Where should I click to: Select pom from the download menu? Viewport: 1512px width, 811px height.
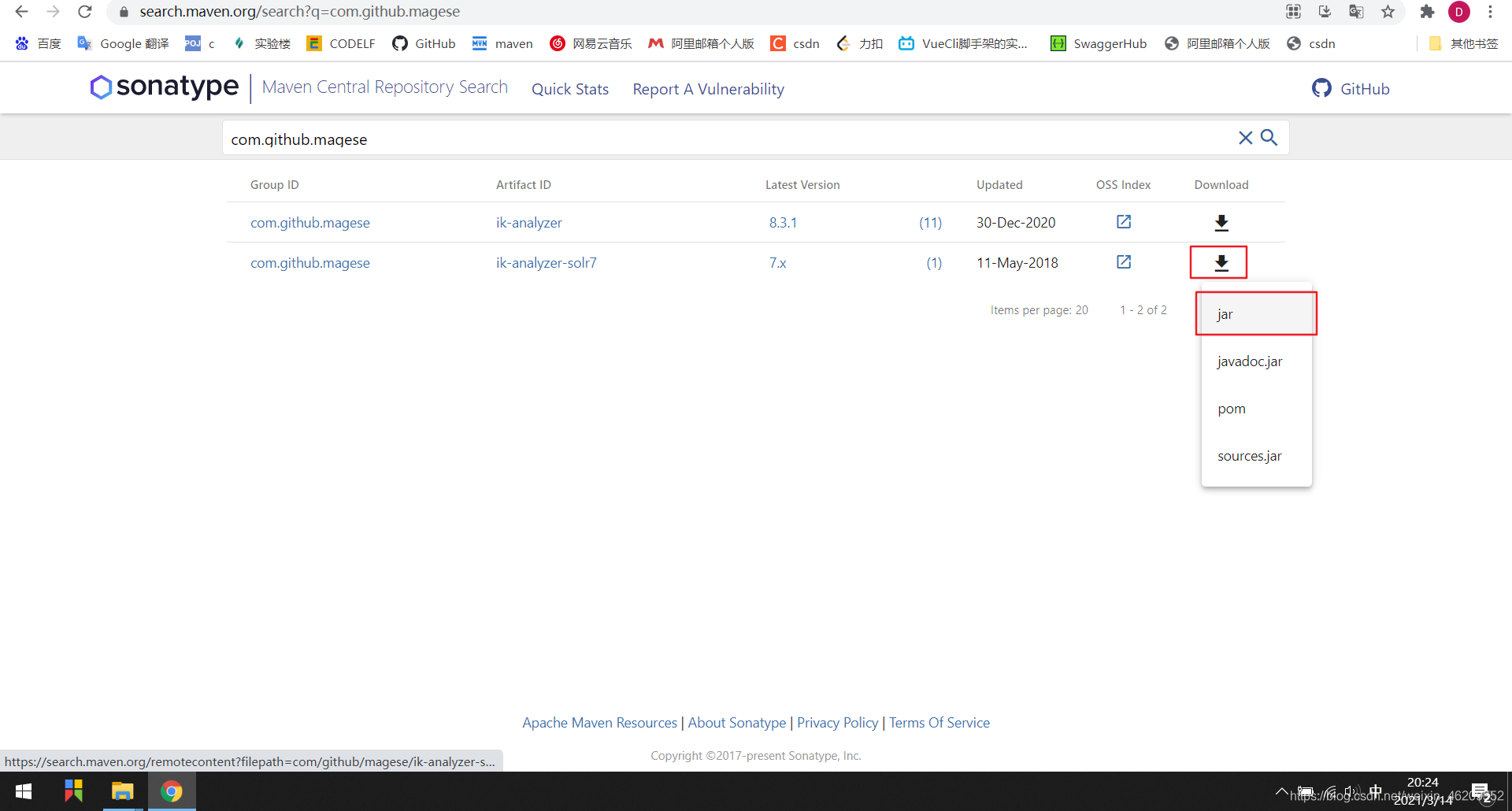[x=1257, y=409]
